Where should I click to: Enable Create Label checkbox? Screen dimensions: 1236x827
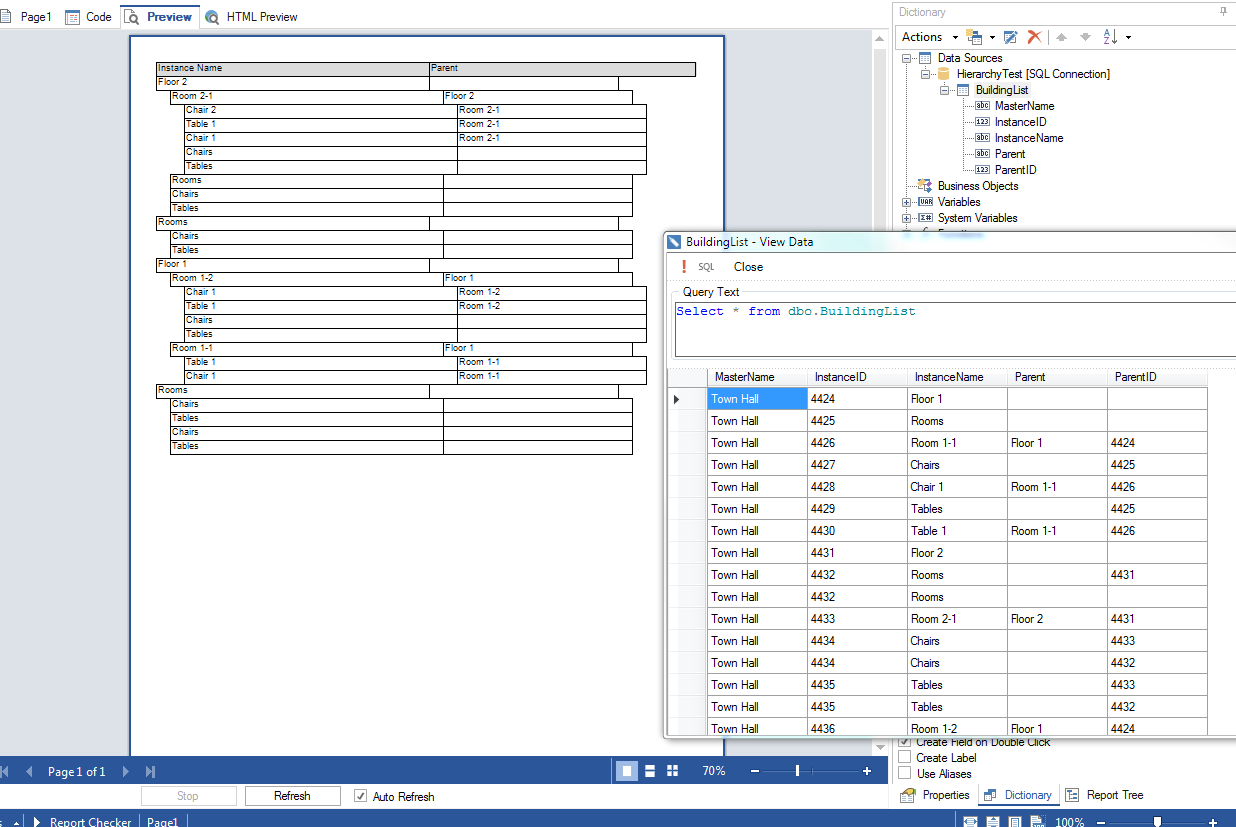point(904,758)
